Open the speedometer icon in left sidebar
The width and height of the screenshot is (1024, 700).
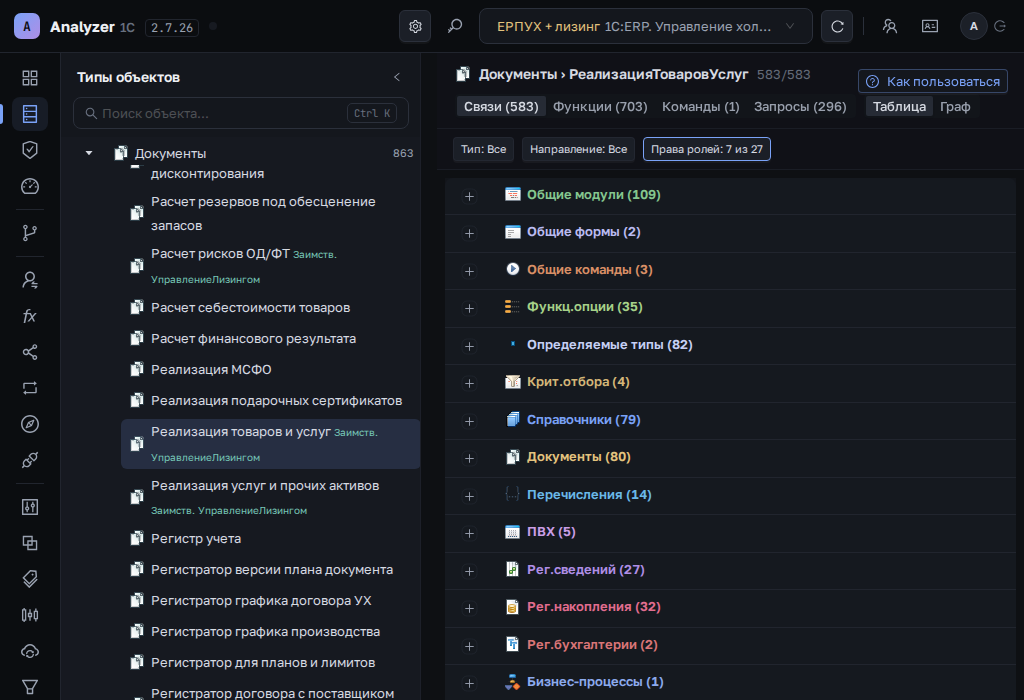pyautogui.click(x=30, y=186)
